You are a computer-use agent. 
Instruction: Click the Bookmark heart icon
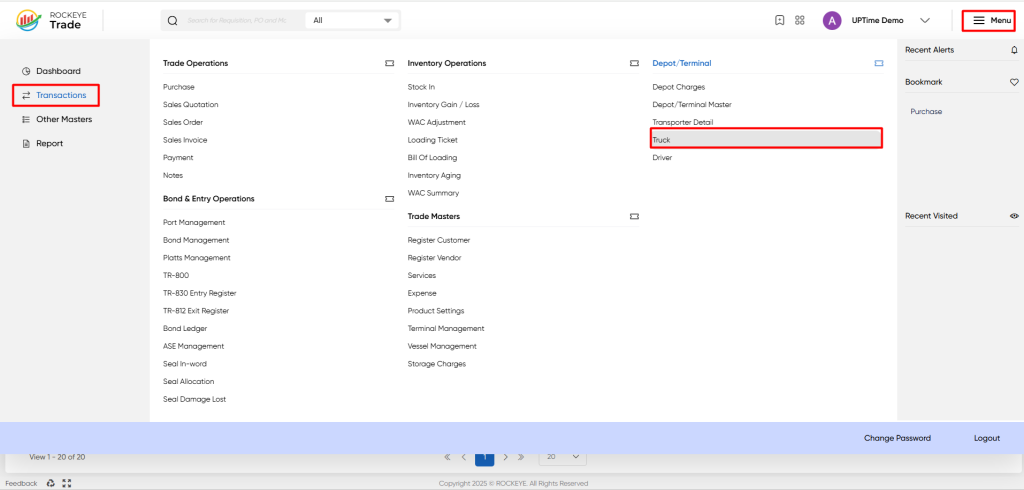(x=1014, y=82)
